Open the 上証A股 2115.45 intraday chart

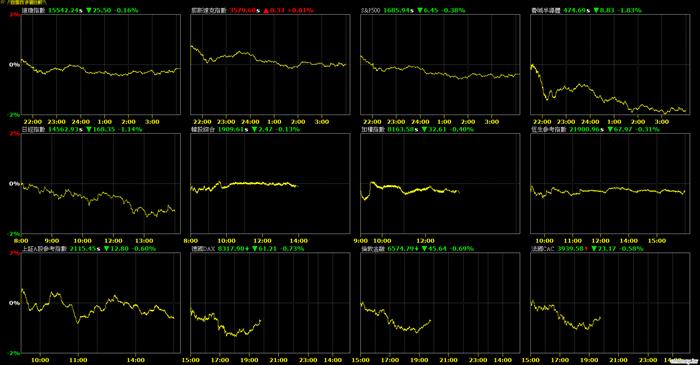(x=101, y=303)
